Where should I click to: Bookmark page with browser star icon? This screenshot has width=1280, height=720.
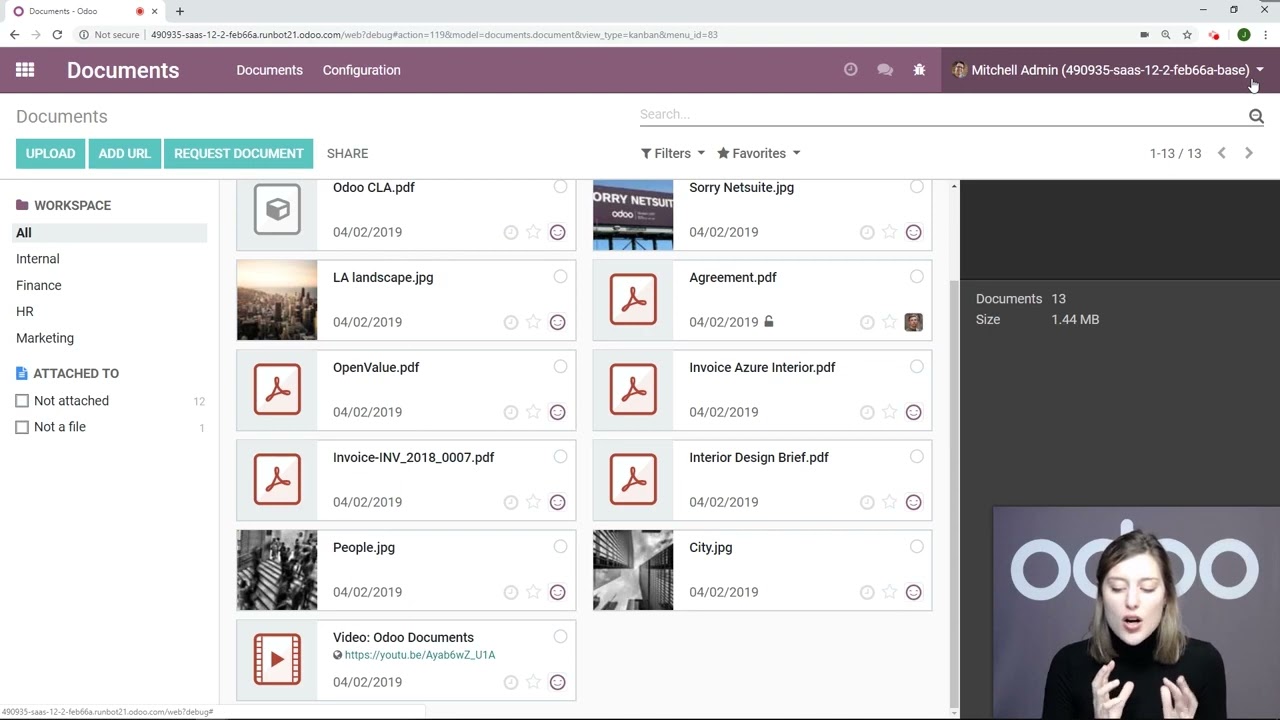1187,34
